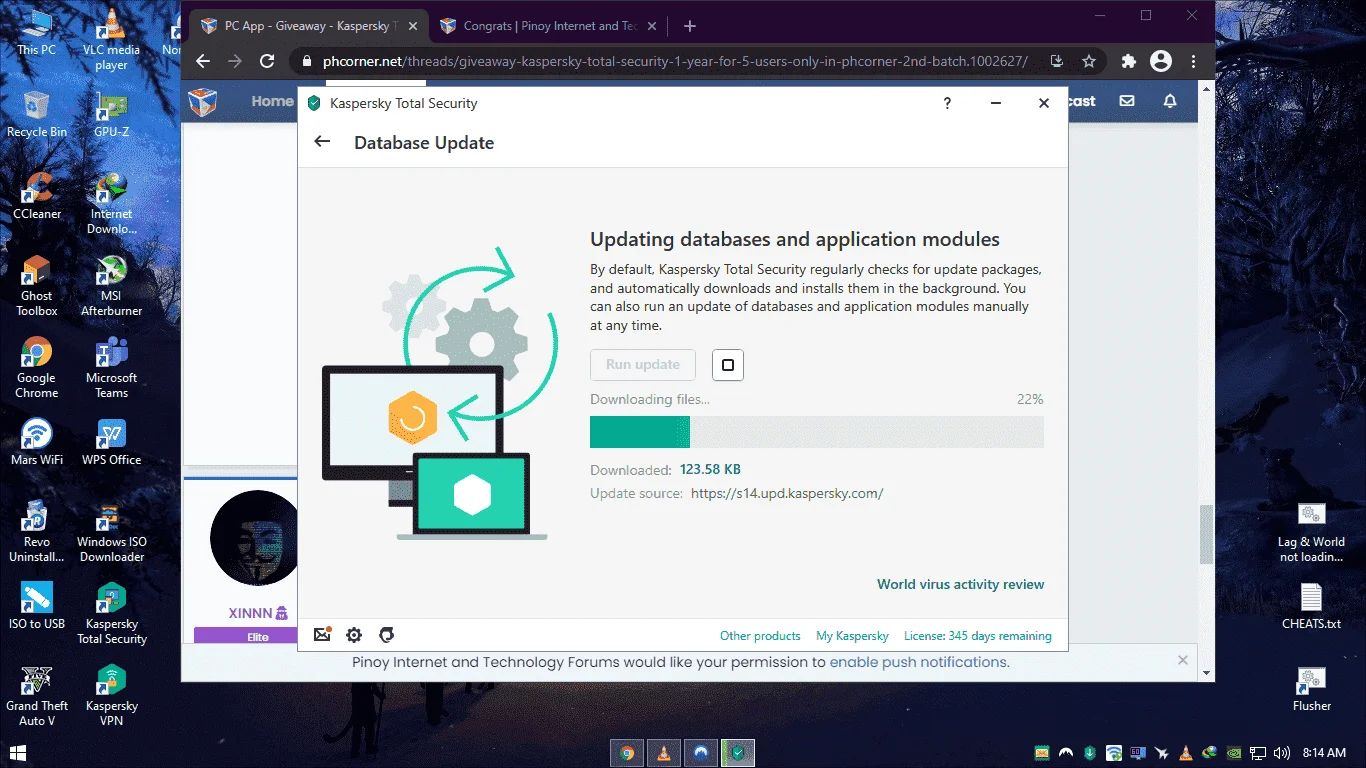
Task: Click the update source URL text
Action: click(787, 493)
